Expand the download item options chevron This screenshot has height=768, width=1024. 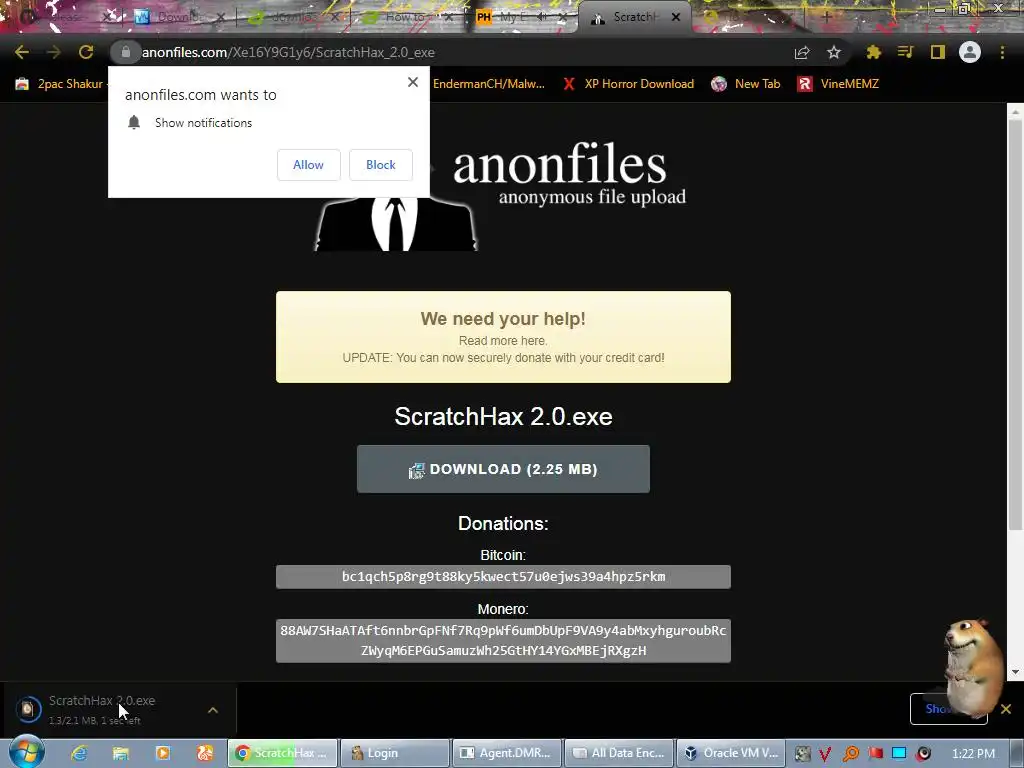[213, 710]
